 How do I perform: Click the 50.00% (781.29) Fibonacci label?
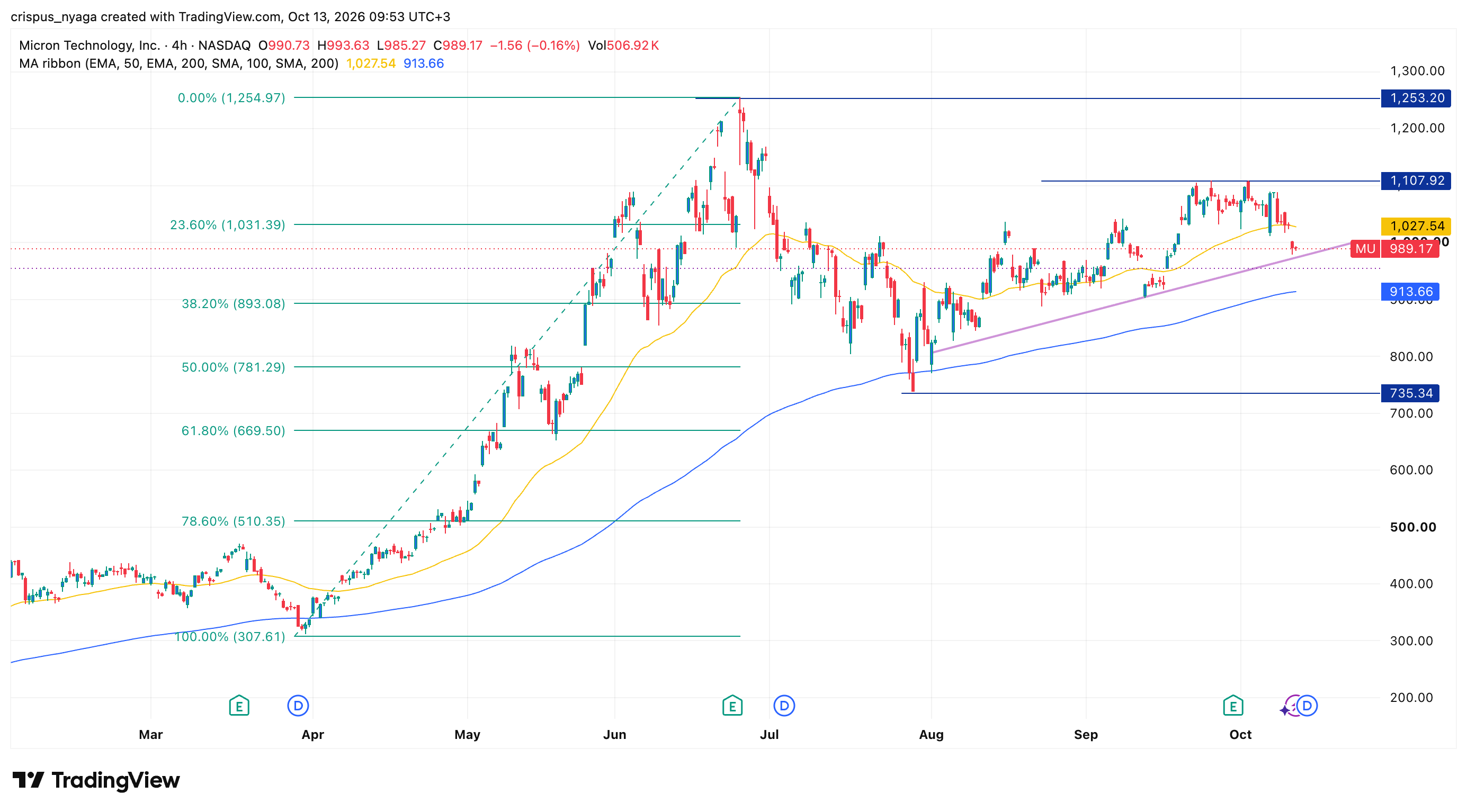[234, 367]
